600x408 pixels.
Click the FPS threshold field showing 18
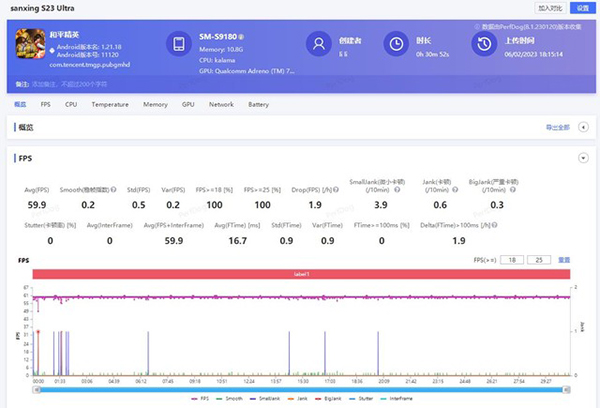pos(511,259)
